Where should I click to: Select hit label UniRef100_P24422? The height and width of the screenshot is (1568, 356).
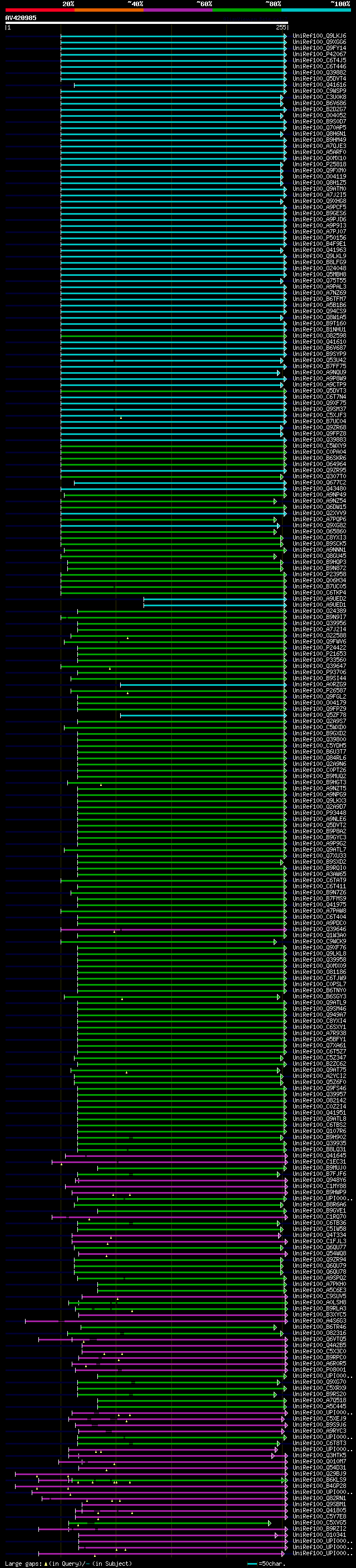319,647
